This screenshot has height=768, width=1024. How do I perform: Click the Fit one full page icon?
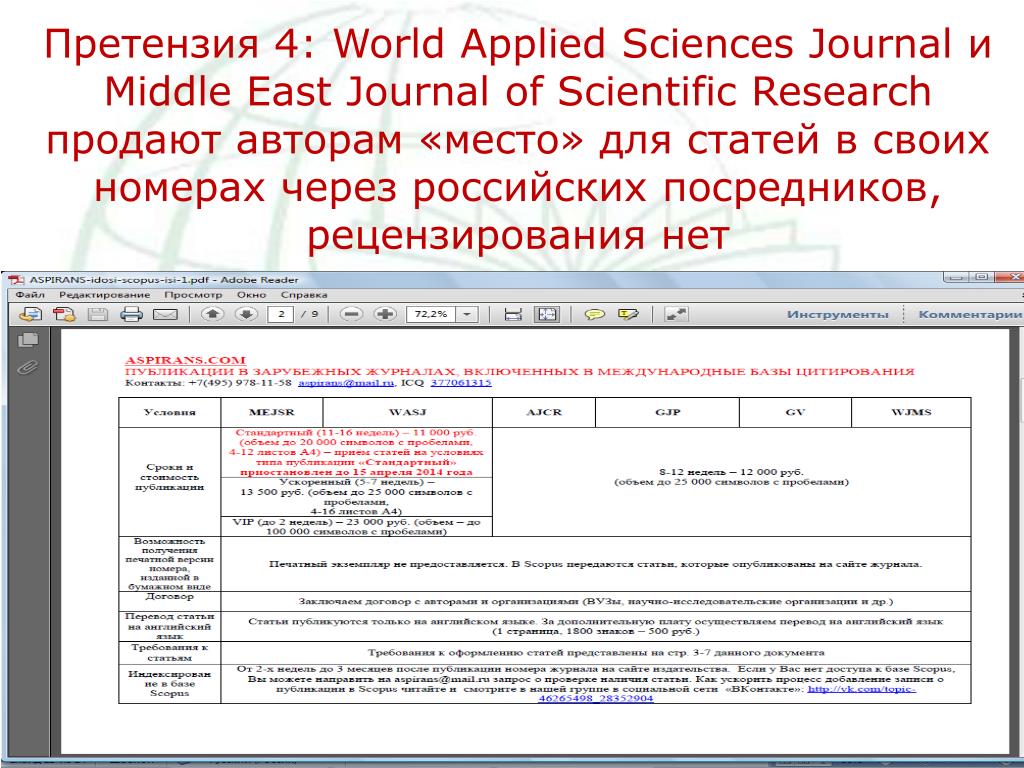(547, 314)
